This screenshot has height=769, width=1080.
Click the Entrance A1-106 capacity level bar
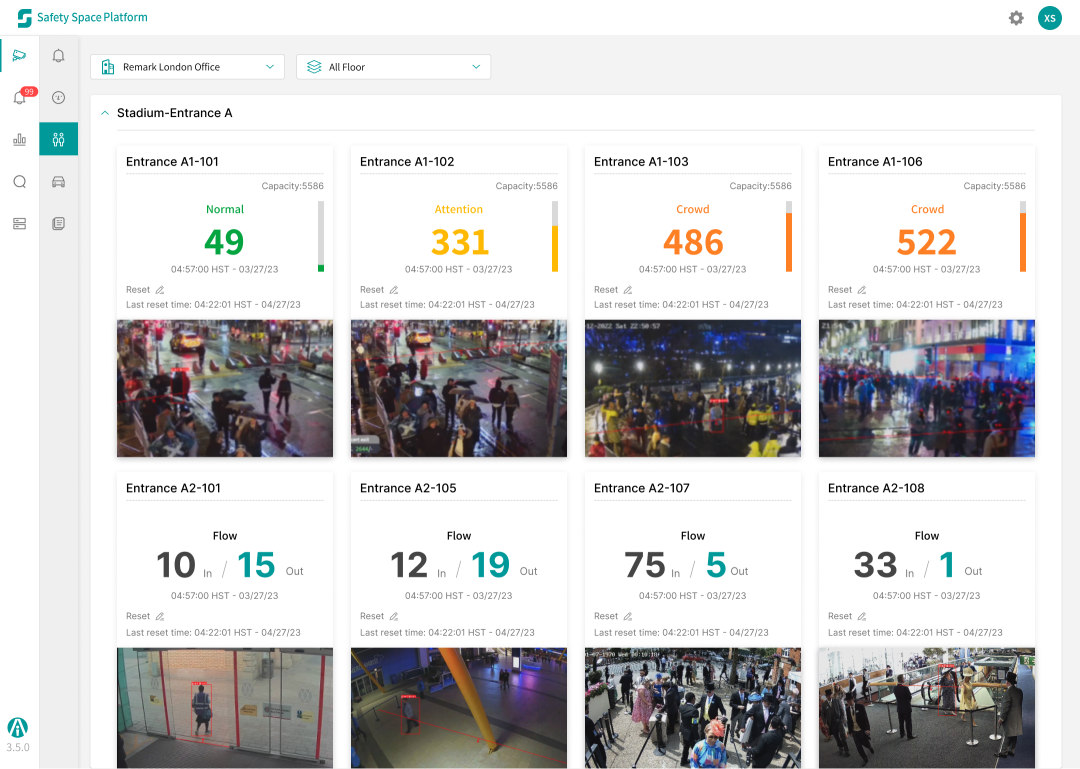[x=1023, y=237]
